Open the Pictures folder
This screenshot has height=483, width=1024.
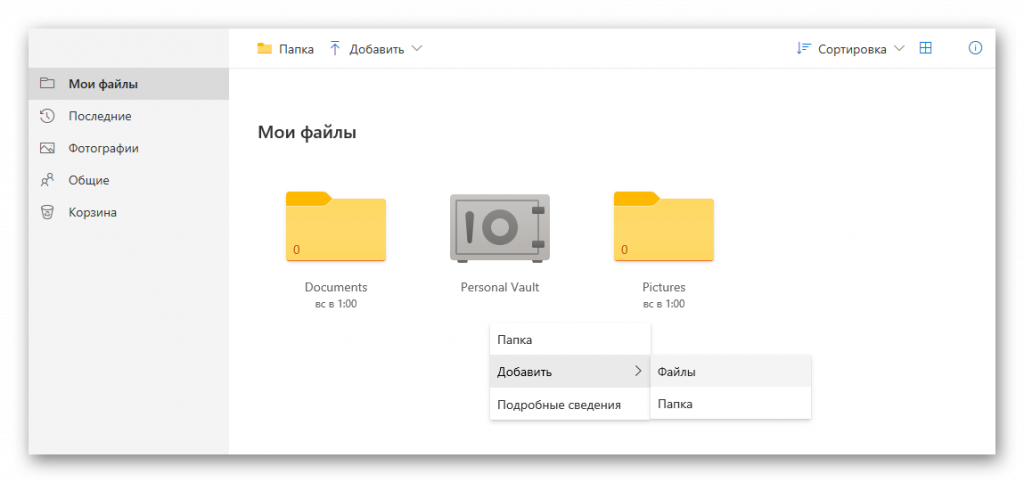[664, 227]
